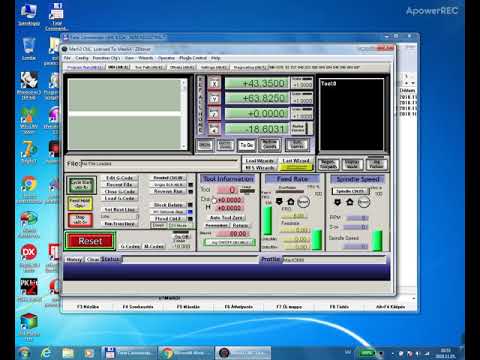
Task: Click the yellow Feed Hold button
Action: click(80, 203)
